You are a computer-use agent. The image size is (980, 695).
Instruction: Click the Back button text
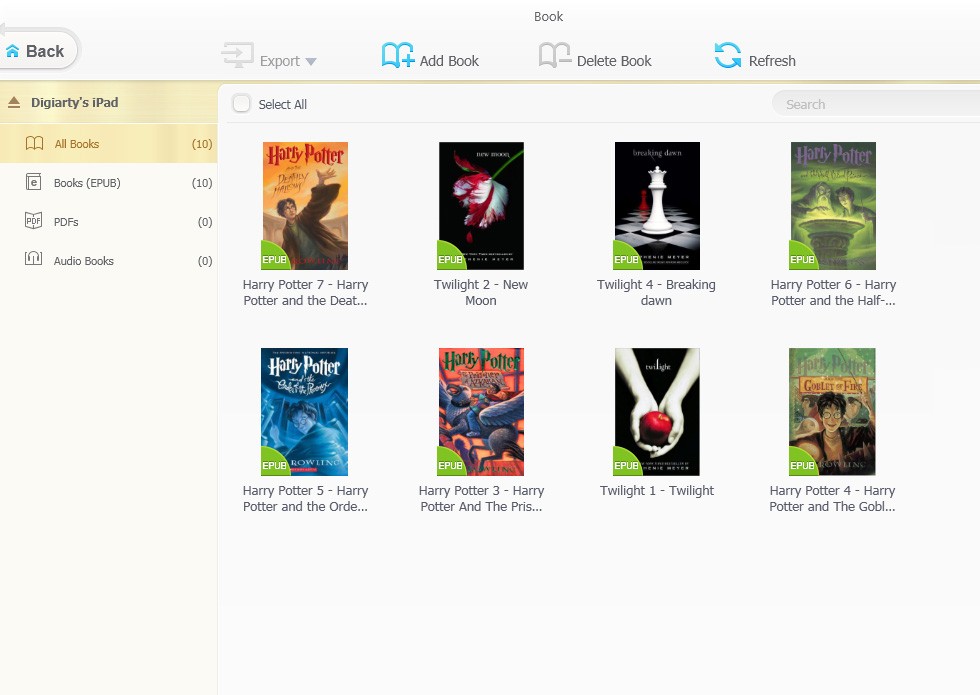[45, 51]
